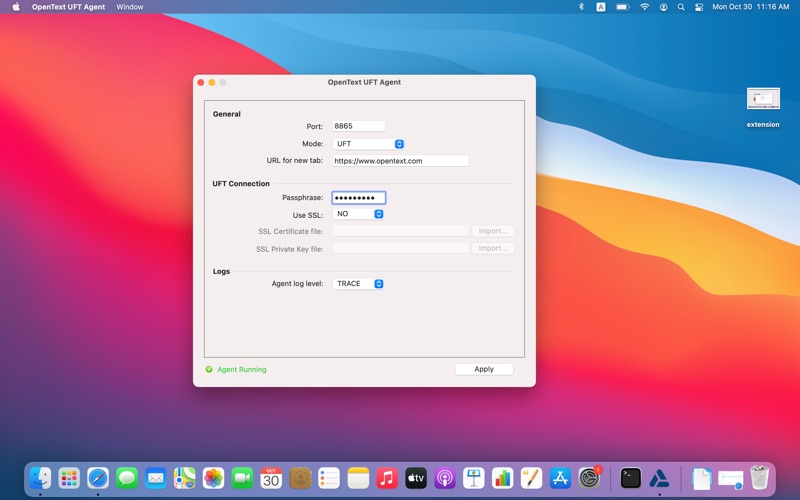Launch System Preferences from dock

(590, 479)
